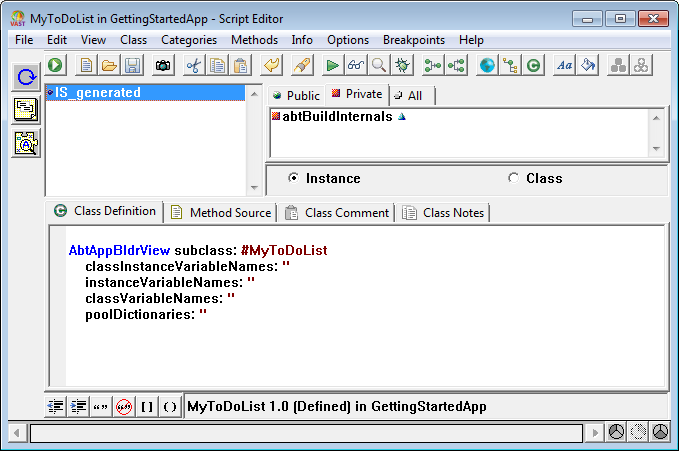Image resolution: width=679 pixels, height=451 pixels.
Task: Click the globe icon in toolbar
Action: click(487, 65)
